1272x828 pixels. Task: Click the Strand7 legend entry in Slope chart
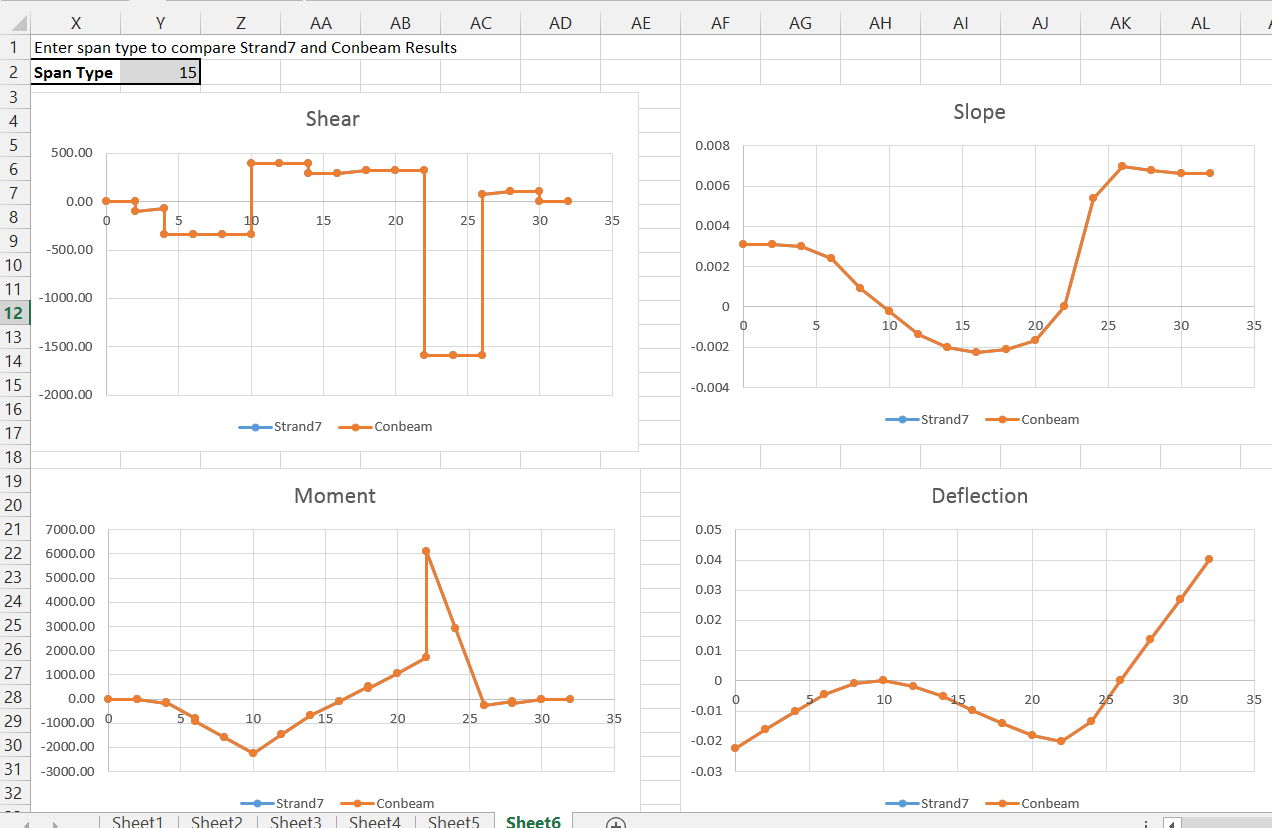pyautogui.click(x=927, y=420)
